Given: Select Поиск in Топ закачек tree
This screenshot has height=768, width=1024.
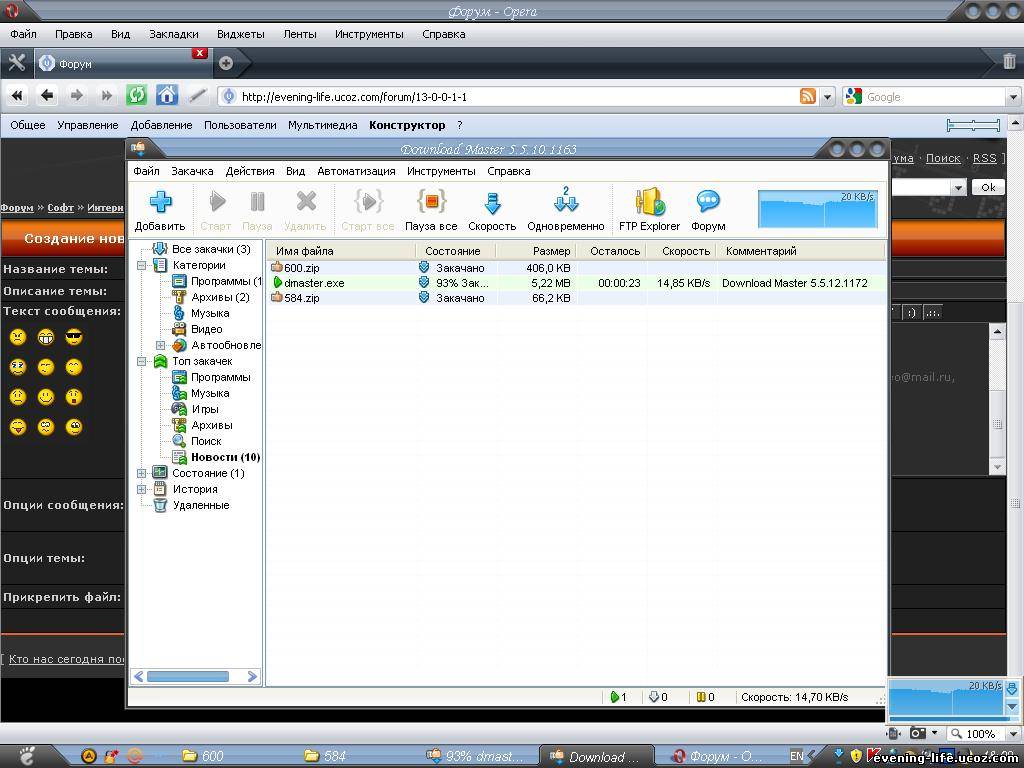Looking at the screenshot, I should tap(206, 441).
